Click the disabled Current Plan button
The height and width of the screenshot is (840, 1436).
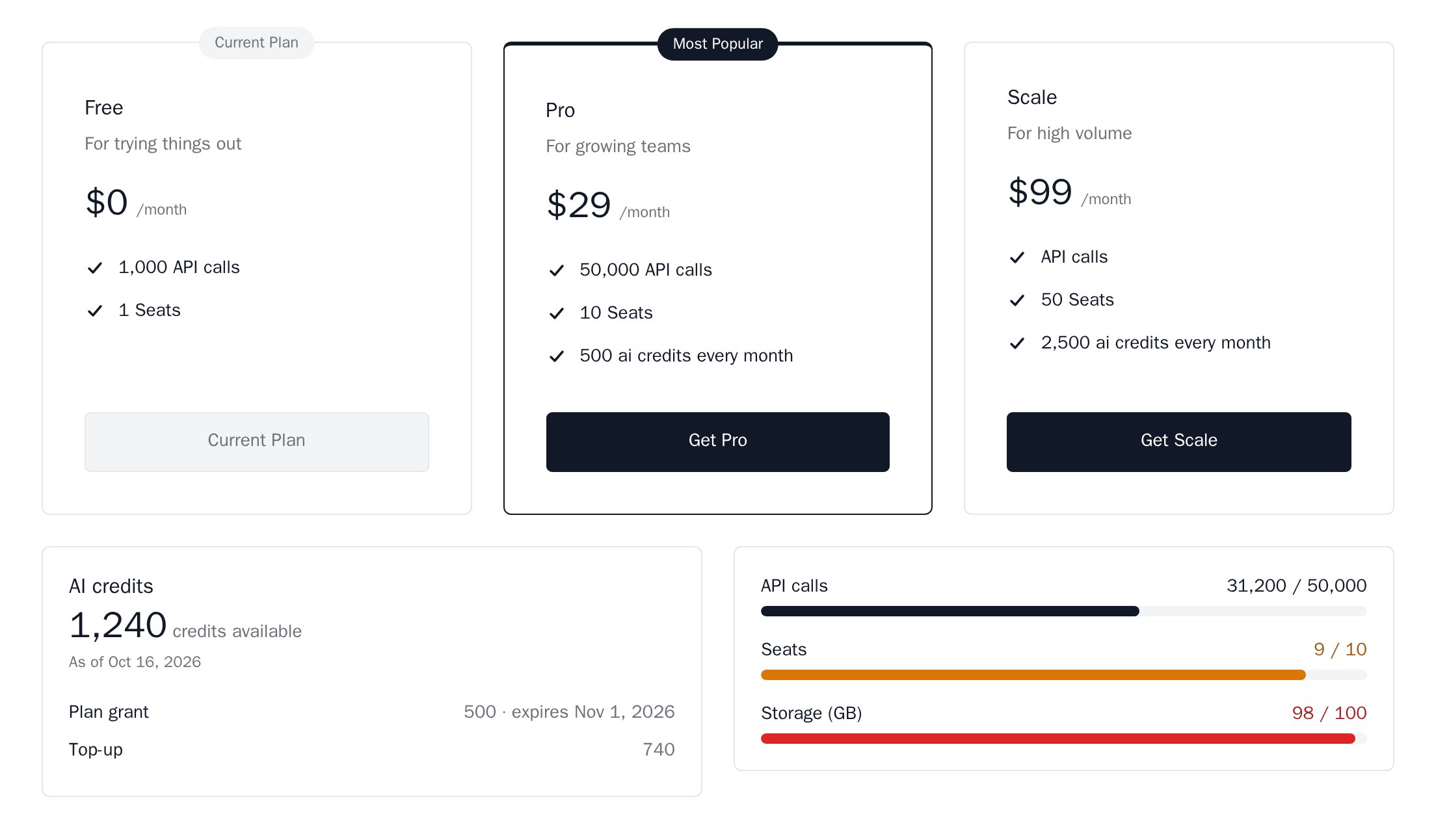pos(257,441)
